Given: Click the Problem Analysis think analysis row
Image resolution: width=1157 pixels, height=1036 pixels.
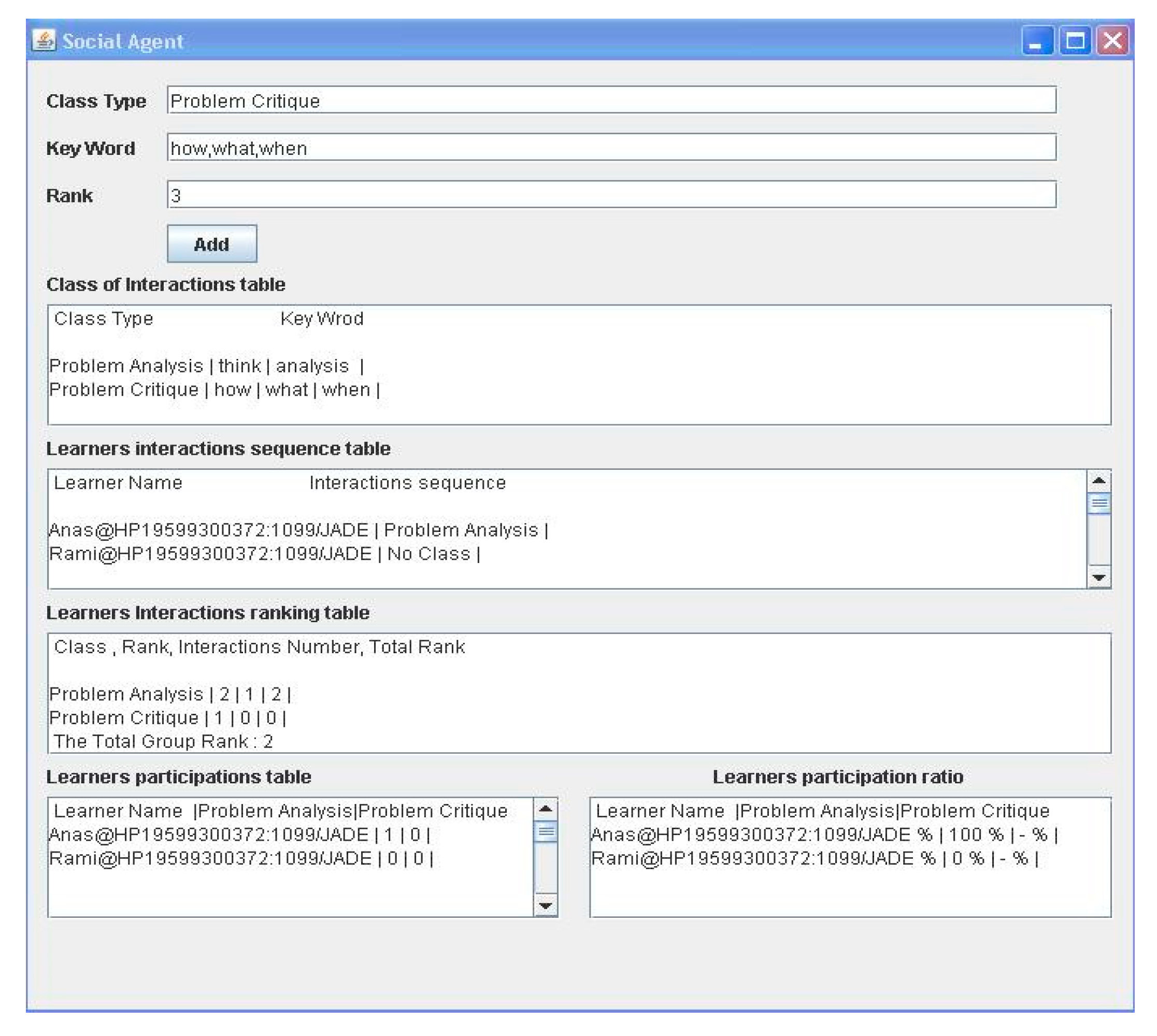Looking at the screenshot, I should pyautogui.click(x=206, y=366).
